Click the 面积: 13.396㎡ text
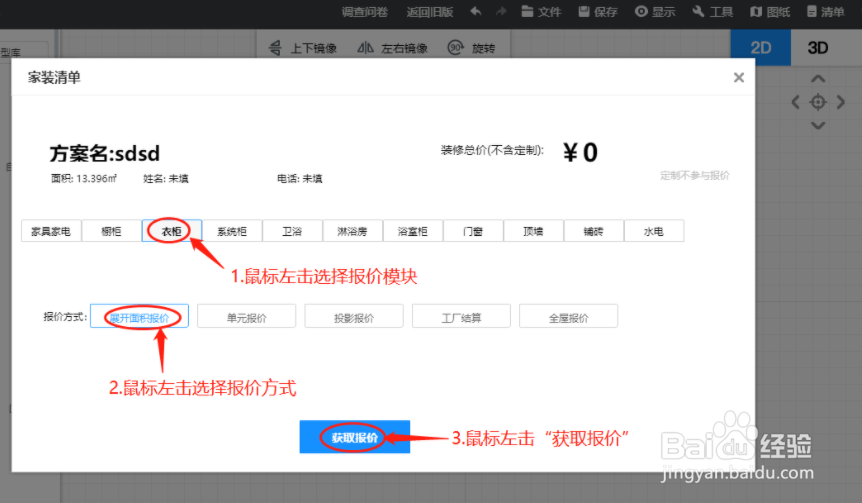 [84, 178]
